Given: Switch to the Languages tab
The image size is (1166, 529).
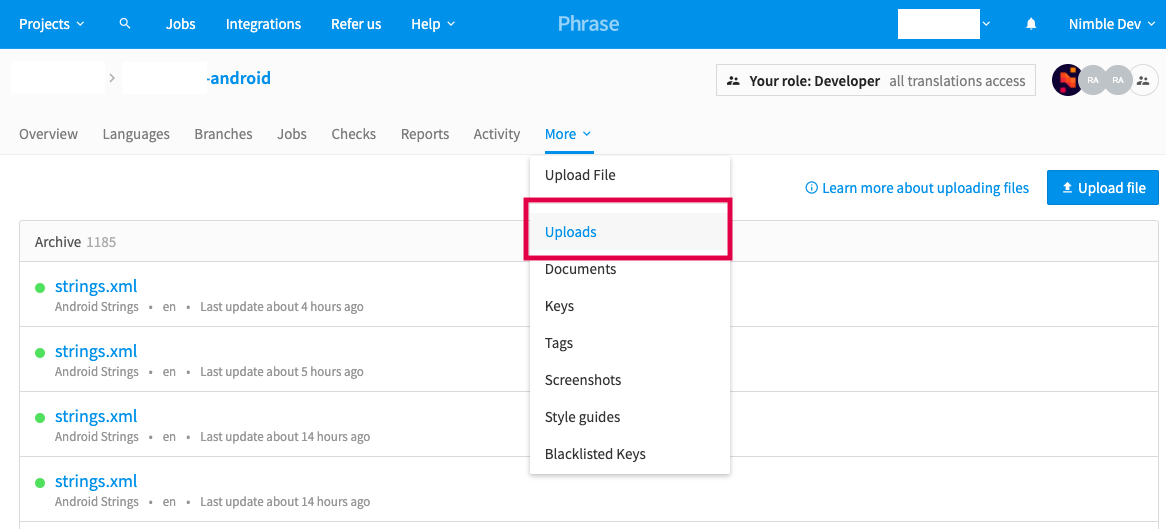Looking at the screenshot, I should [x=136, y=134].
